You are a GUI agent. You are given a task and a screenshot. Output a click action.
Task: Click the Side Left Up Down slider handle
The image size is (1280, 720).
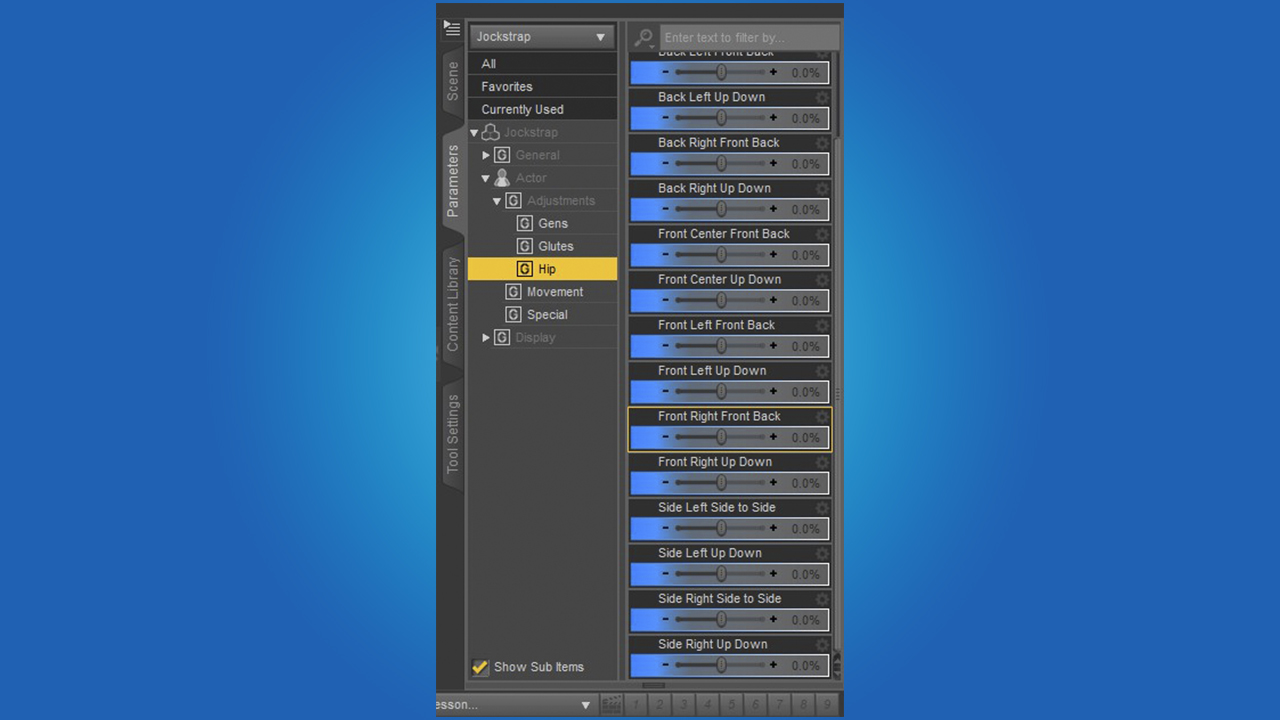721,574
